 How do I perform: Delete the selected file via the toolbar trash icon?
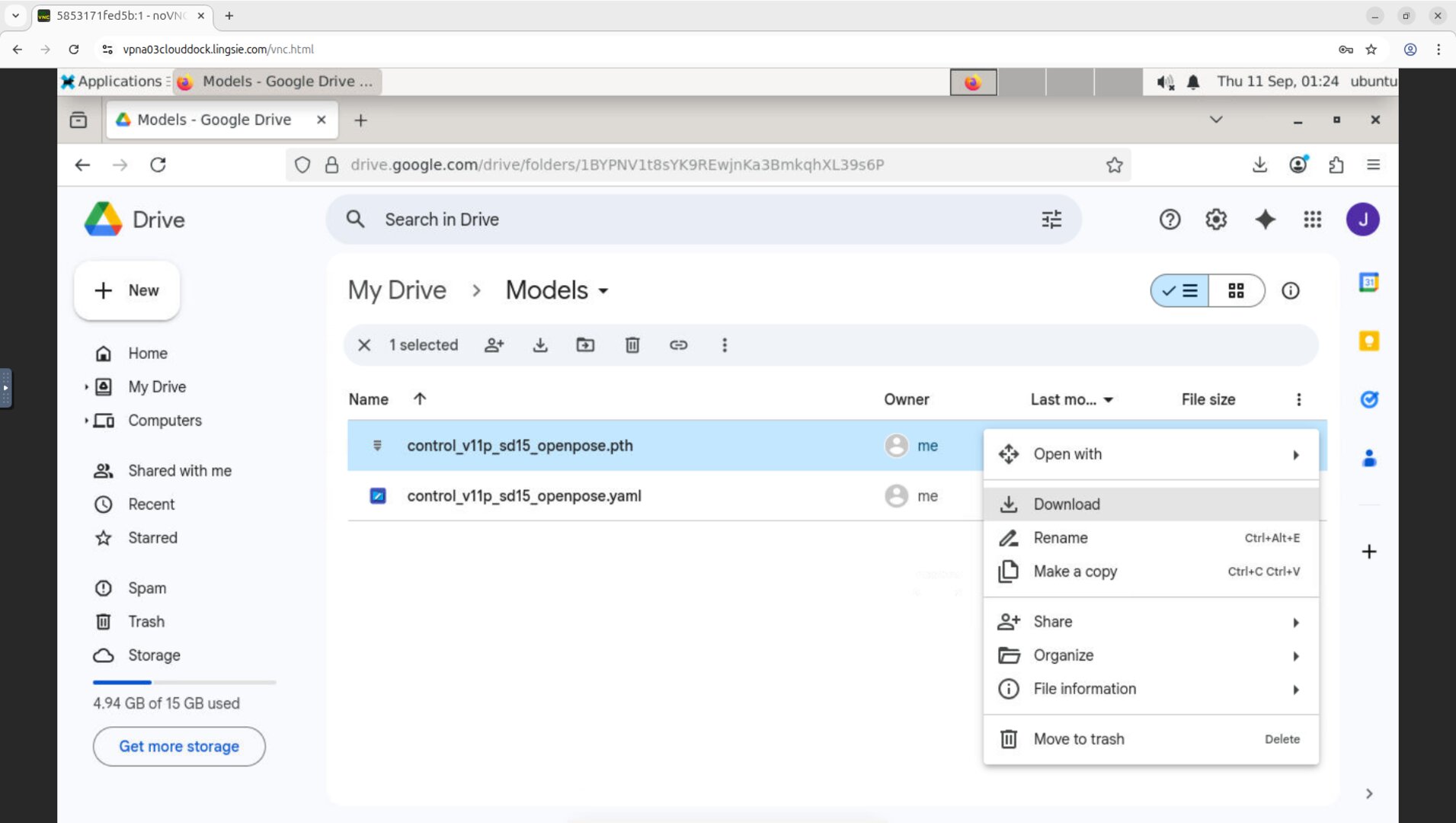[x=632, y=344]
